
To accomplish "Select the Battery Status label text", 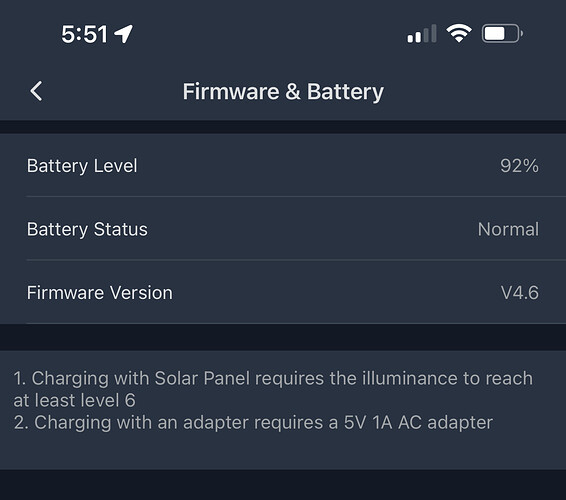I will (x=87, y=230).
